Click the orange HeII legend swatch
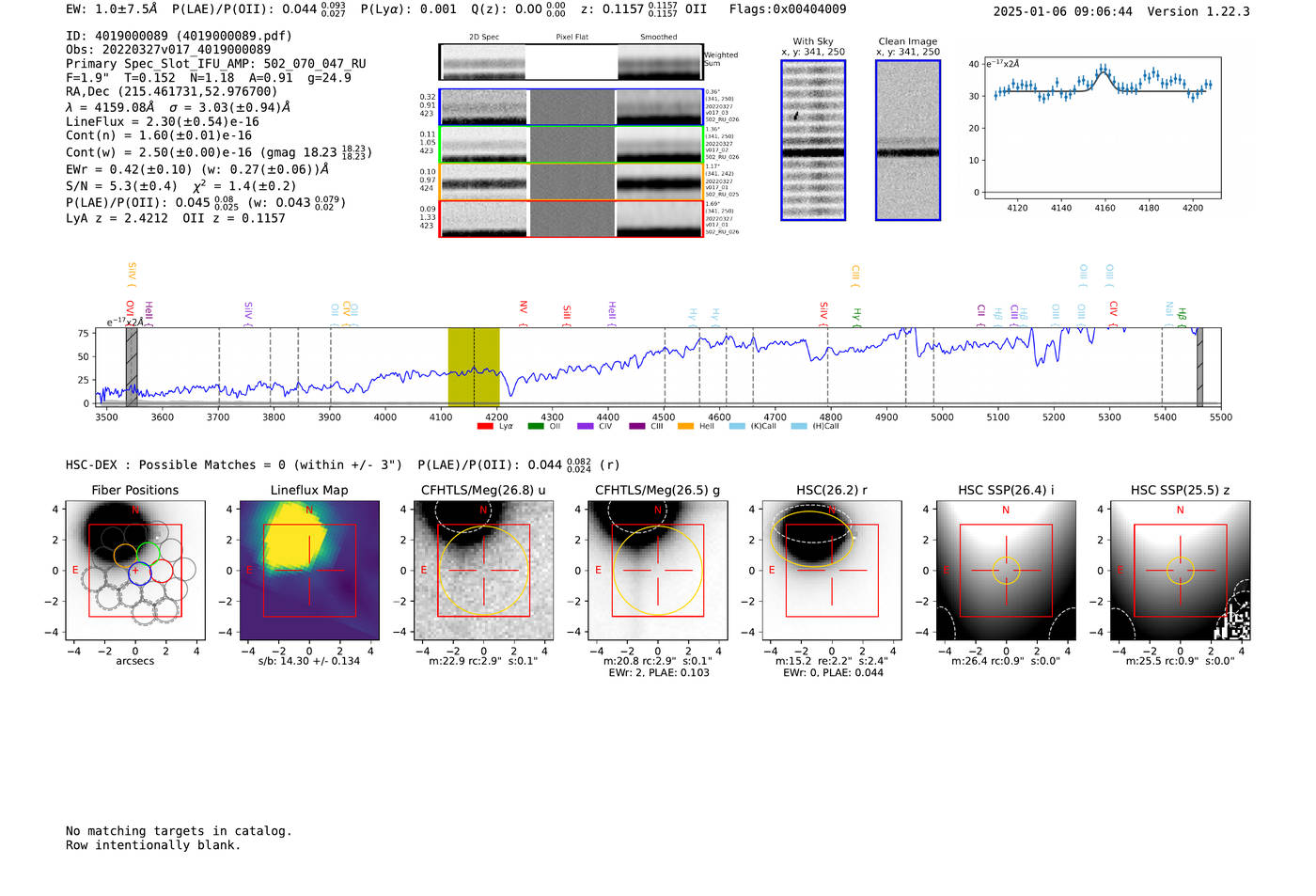Image resolution: width=1316 pixels, height=896 pixels. [x=686, y=426]
